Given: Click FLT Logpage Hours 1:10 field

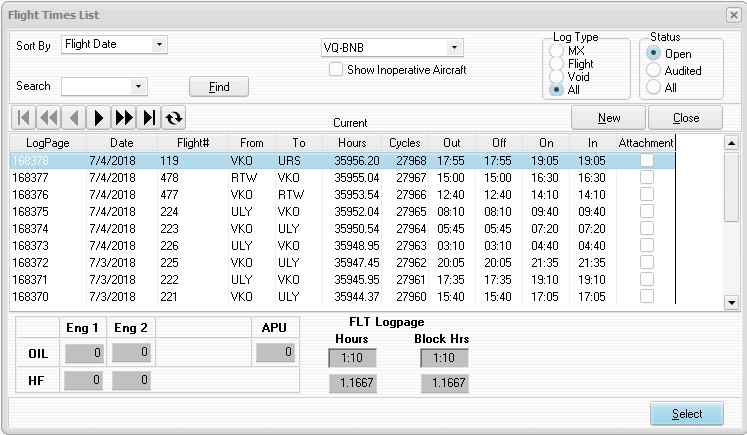Looking at the screenshot, I should [352, 358].
